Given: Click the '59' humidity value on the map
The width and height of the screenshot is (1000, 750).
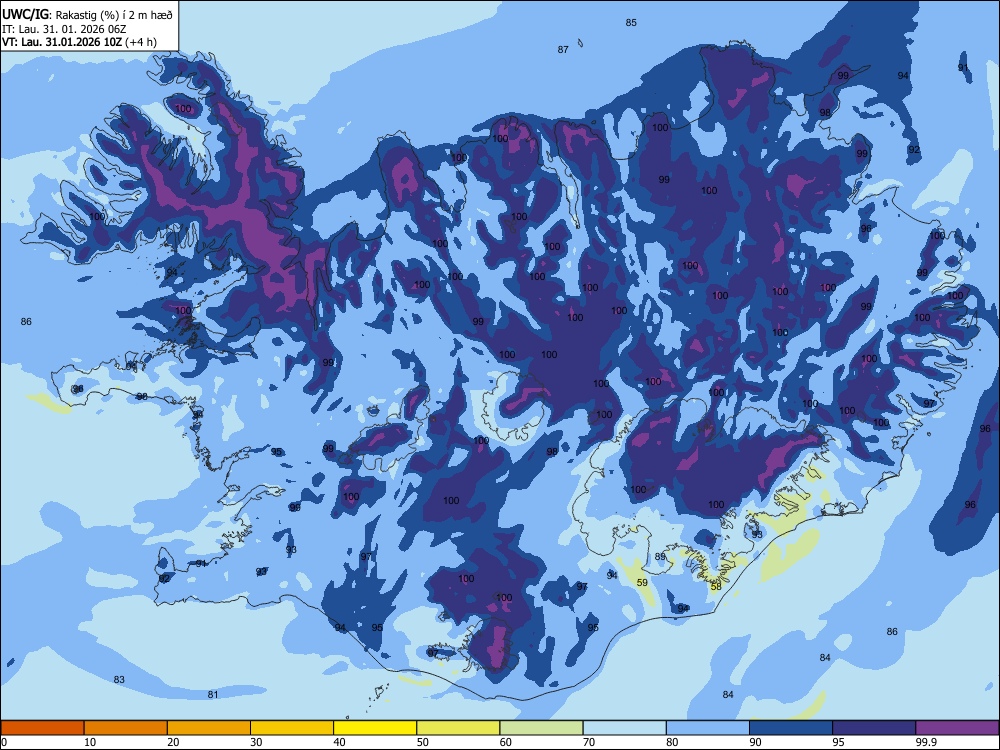Looking at the screenshot, I should coord(642,583).
